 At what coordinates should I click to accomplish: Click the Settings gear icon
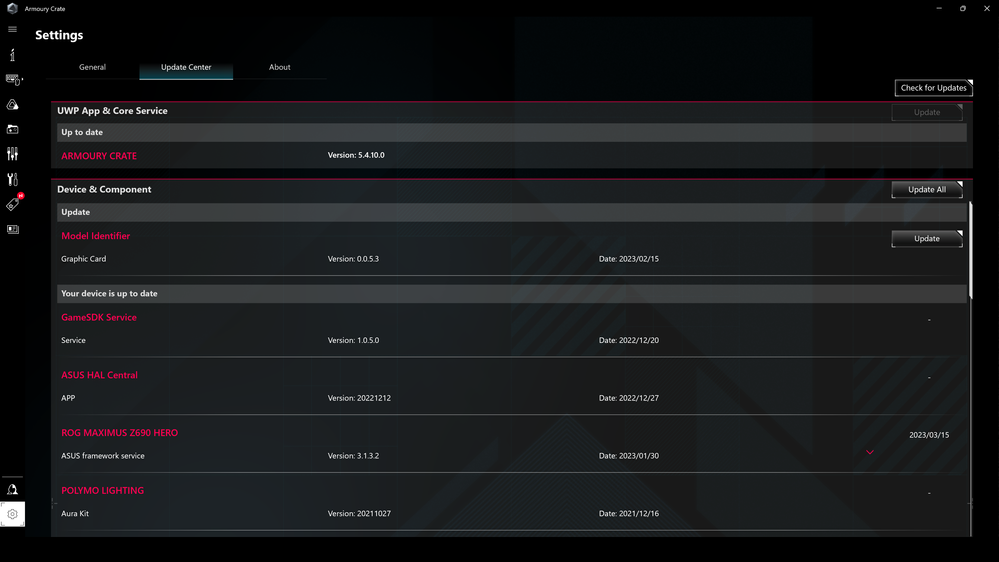pyautogui.click(x=12, y=514)
